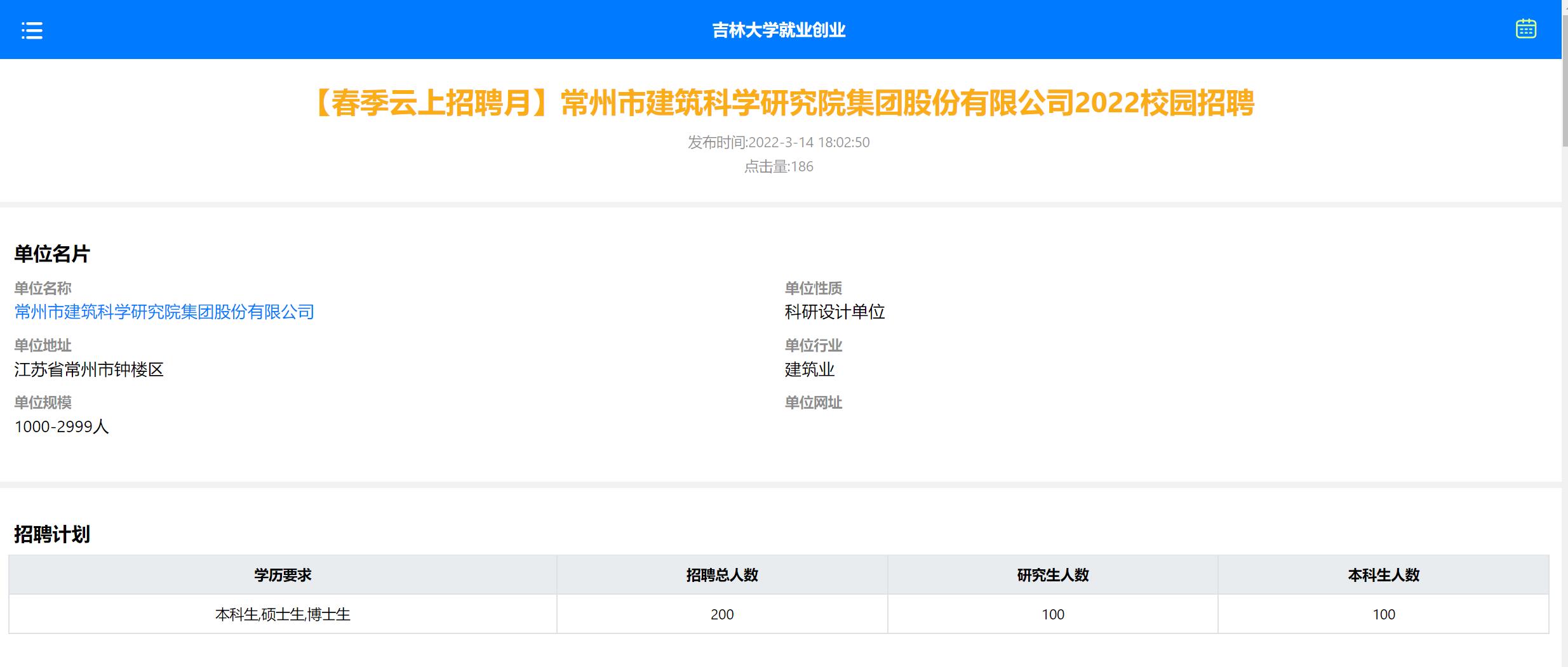Click the 点击量 view count text
This screenshot has height=667, width=1568.
pyautogui.click(x=779, y=166)
